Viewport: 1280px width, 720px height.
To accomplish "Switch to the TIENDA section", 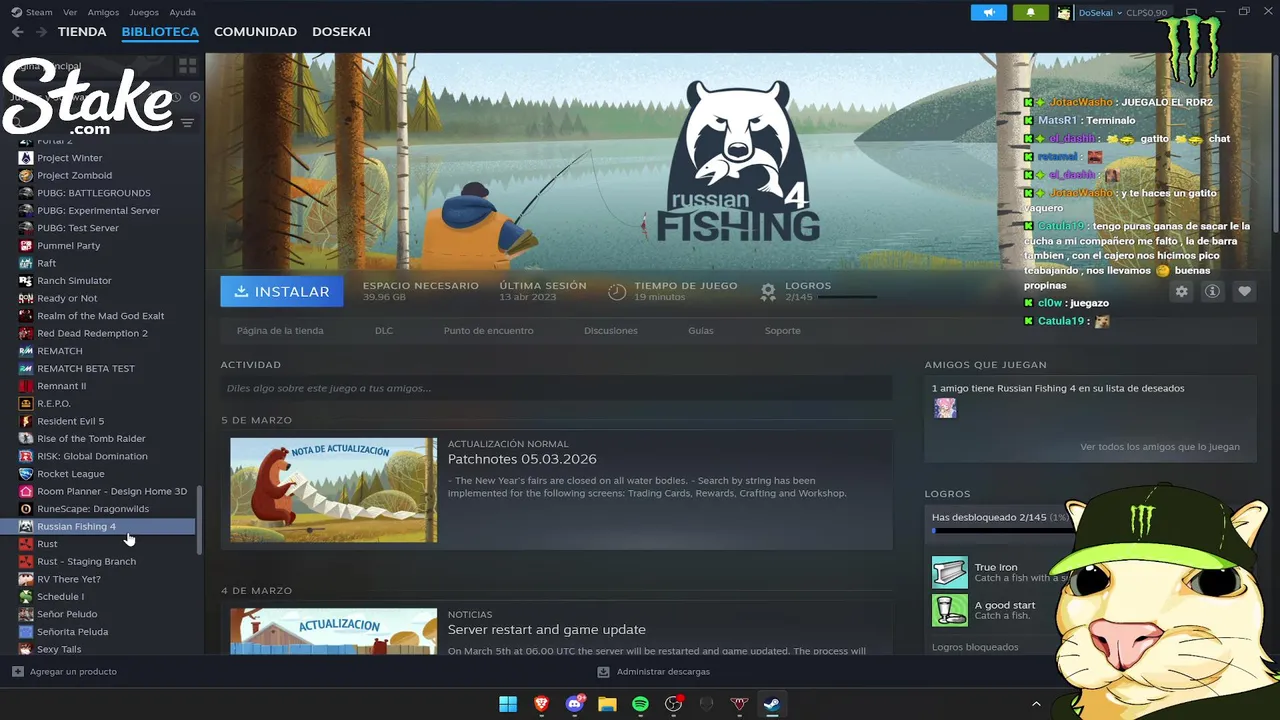I will pos(82,32).
